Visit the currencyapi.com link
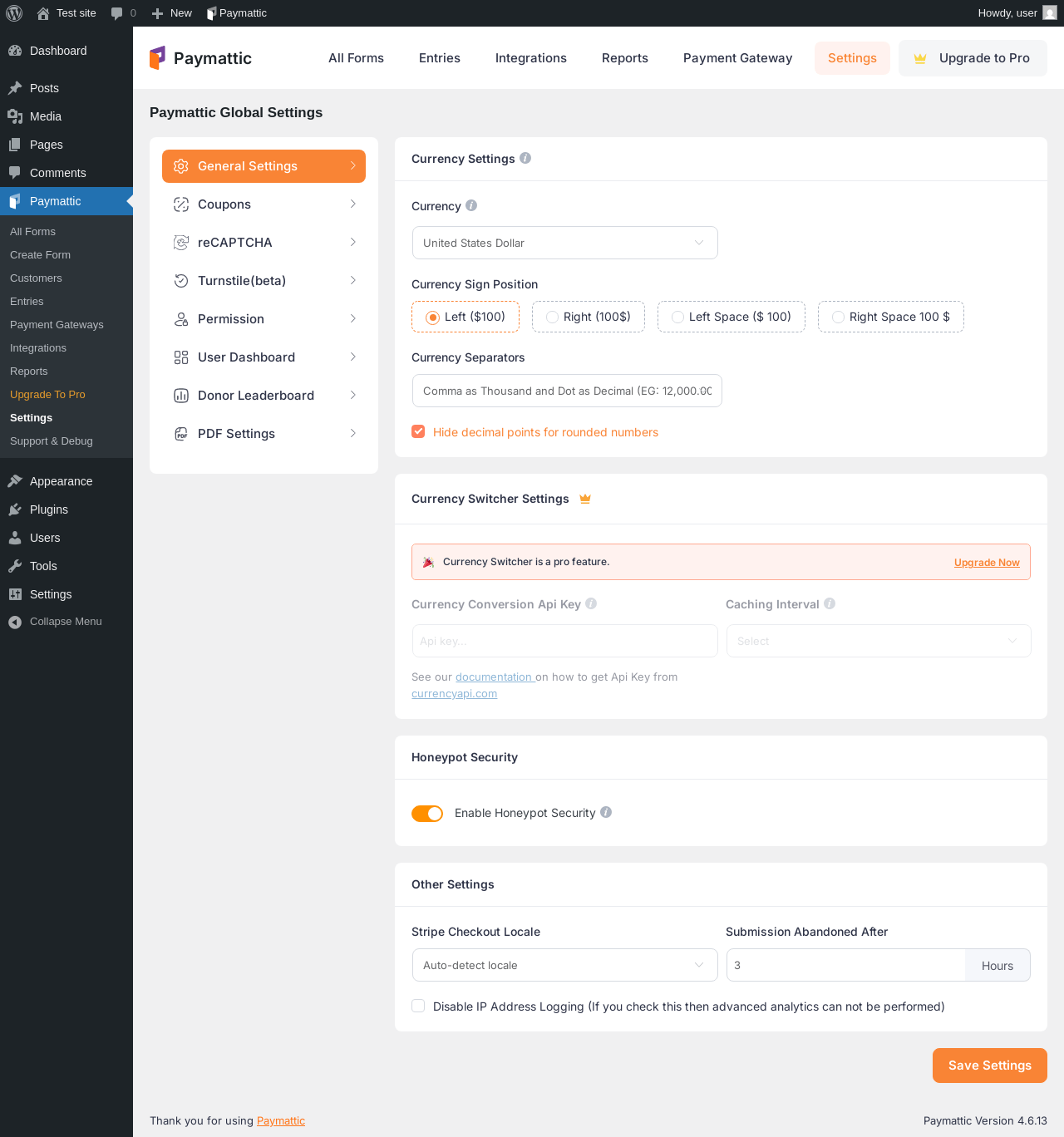The height and width of the screenshot is (1137, 1064). click(455, 694)
